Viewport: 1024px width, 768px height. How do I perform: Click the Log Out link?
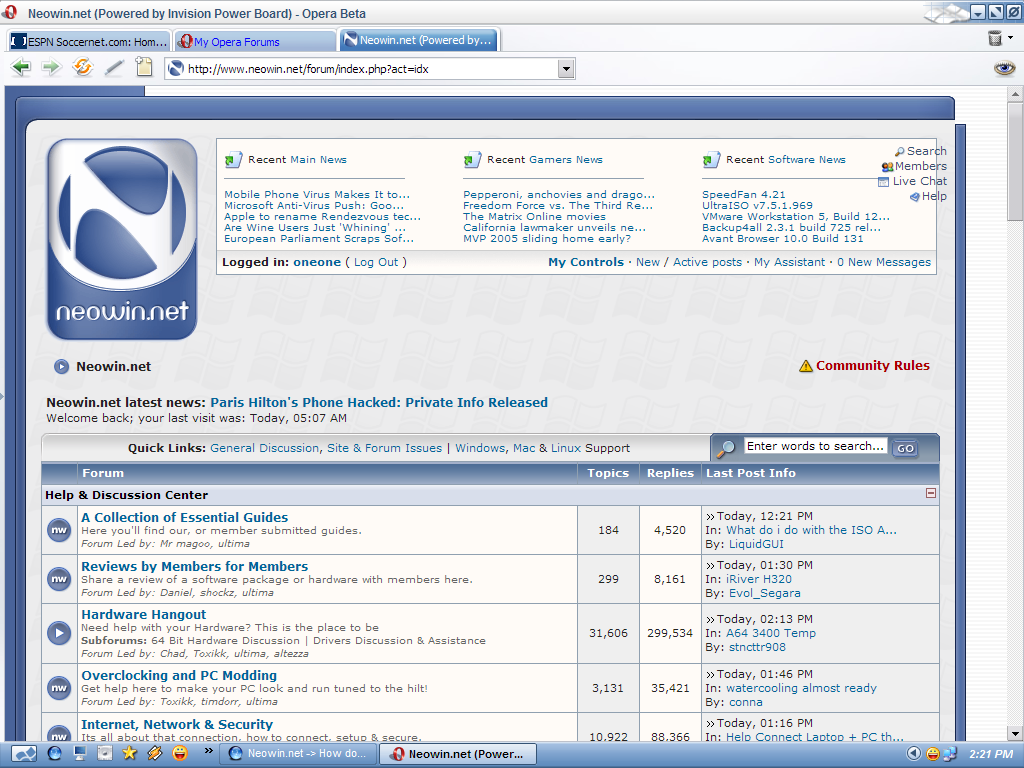point(376,262)
